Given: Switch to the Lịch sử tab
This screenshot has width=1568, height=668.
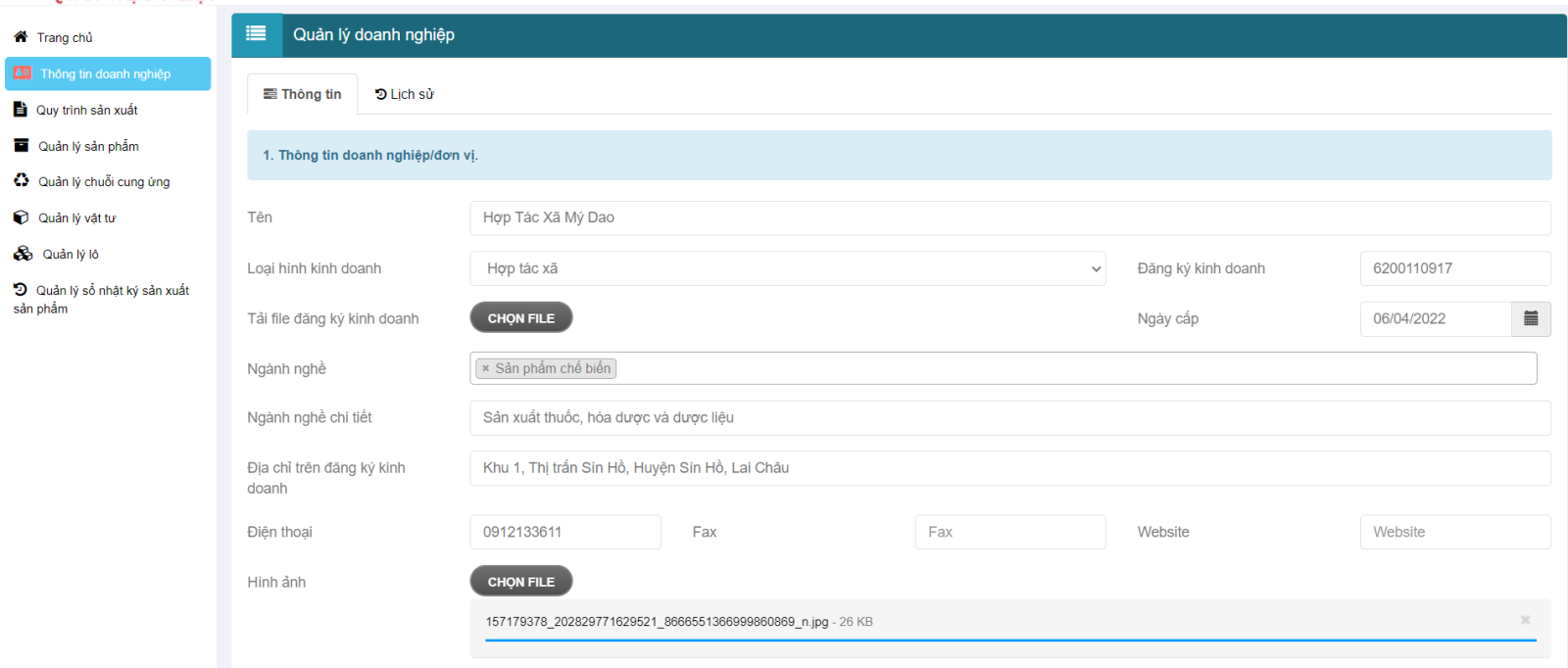Looking at the screenshot, I should tap(404, 94).
